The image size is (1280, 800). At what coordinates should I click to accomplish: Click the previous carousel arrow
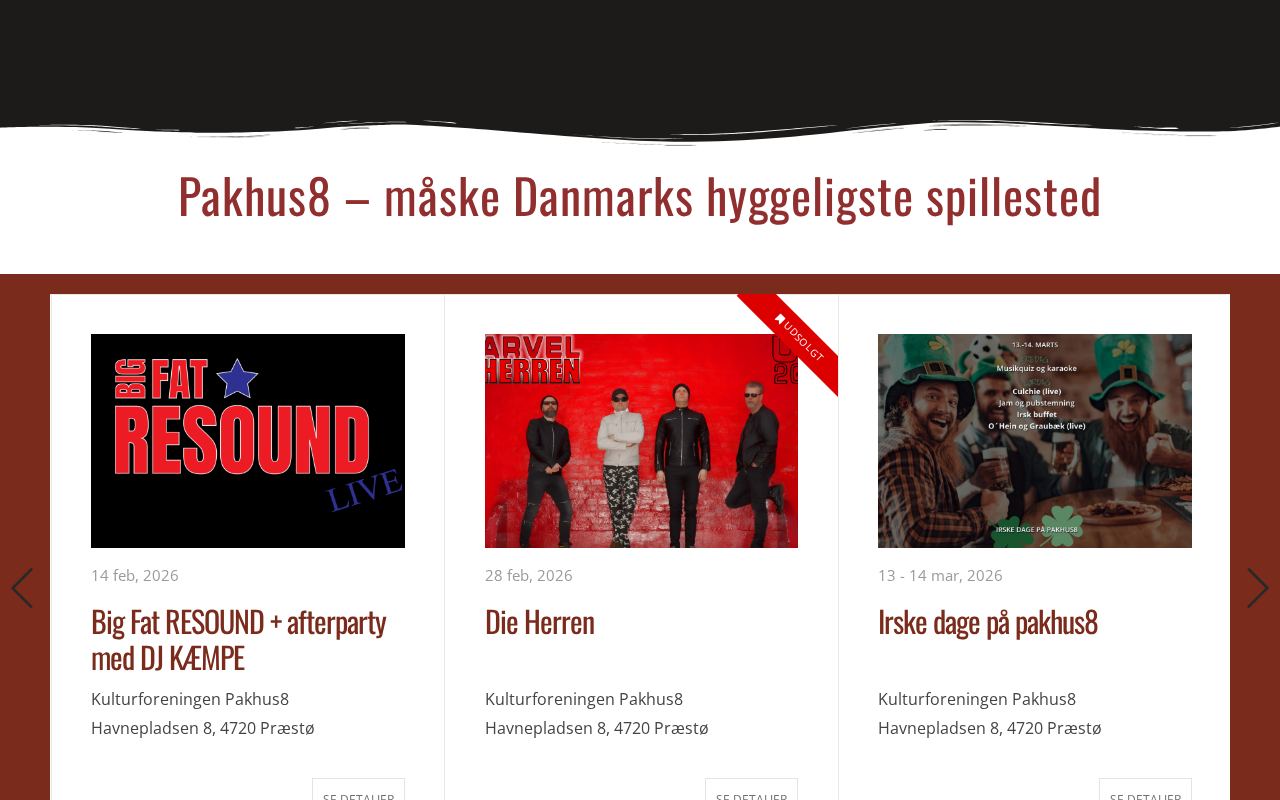tap(22, 588)
